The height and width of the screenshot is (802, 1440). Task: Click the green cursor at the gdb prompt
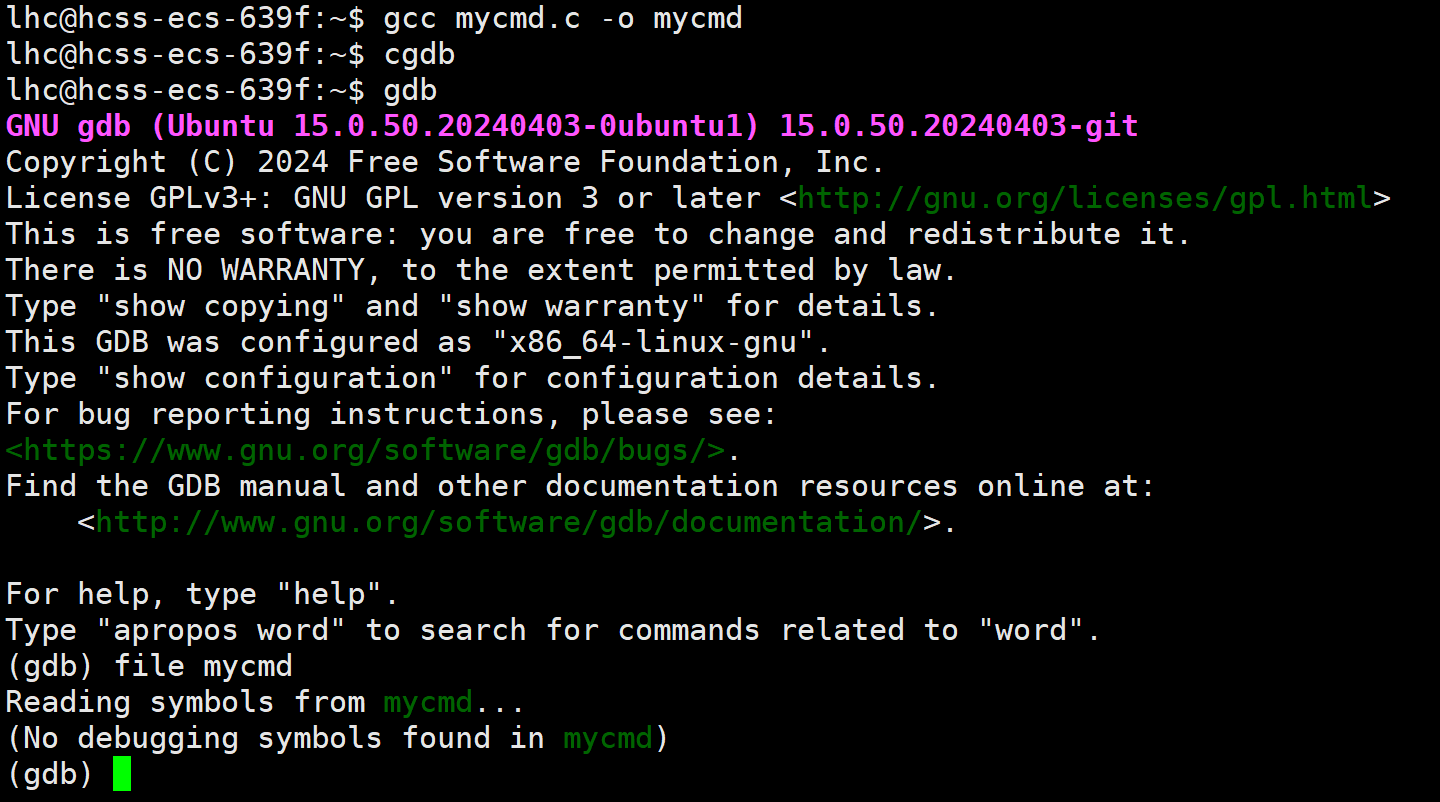[x=122, y=774]
